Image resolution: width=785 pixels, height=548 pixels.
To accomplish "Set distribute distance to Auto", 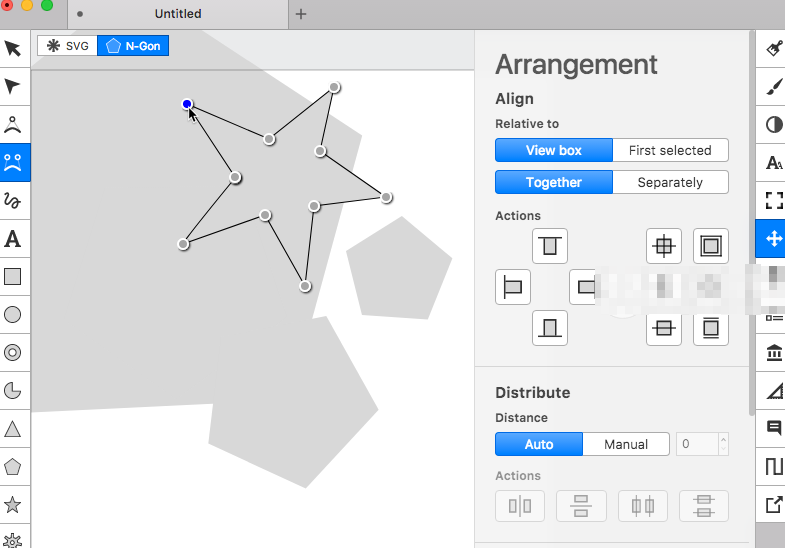I will point(539,444).
